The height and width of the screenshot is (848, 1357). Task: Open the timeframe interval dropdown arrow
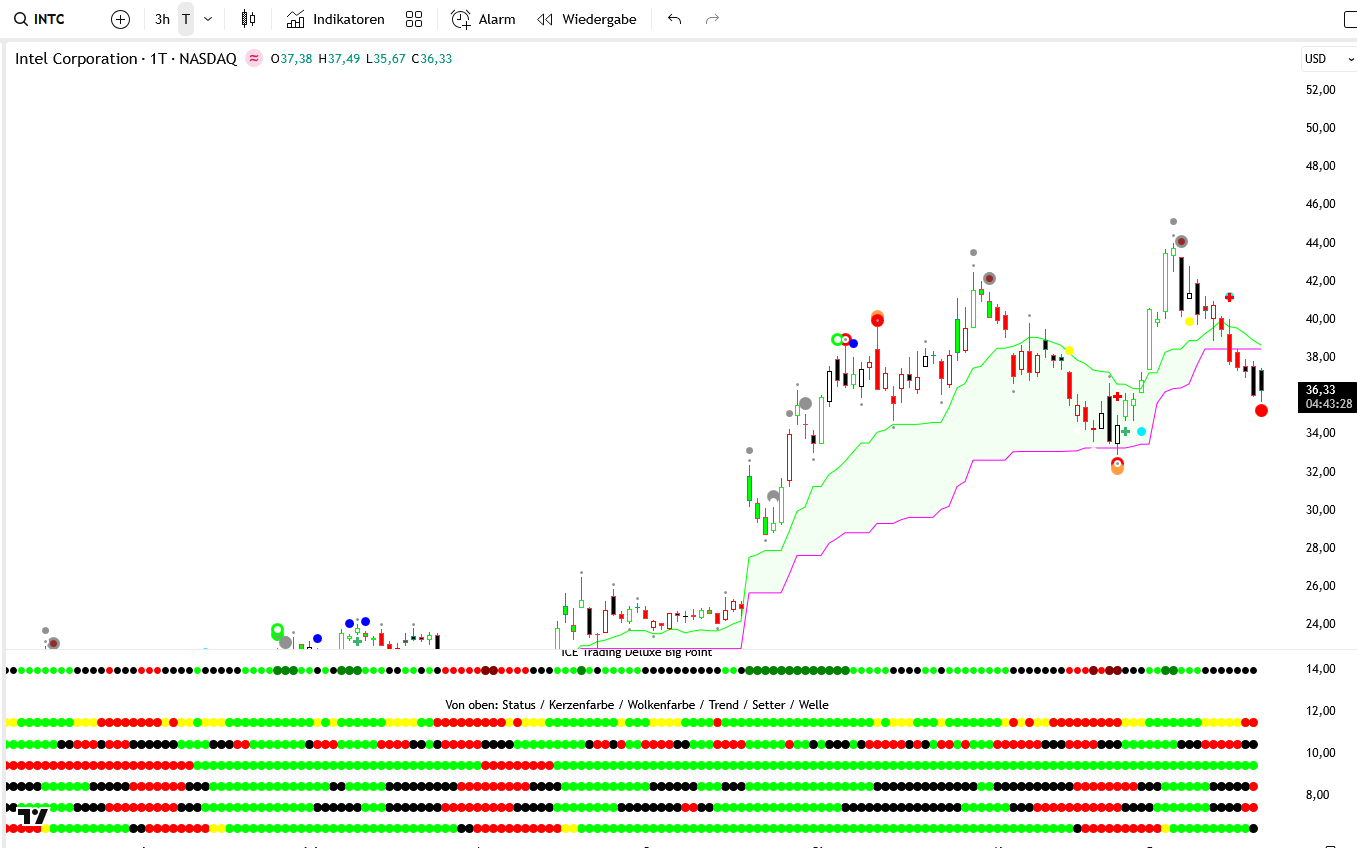click(x=208, y=19)
